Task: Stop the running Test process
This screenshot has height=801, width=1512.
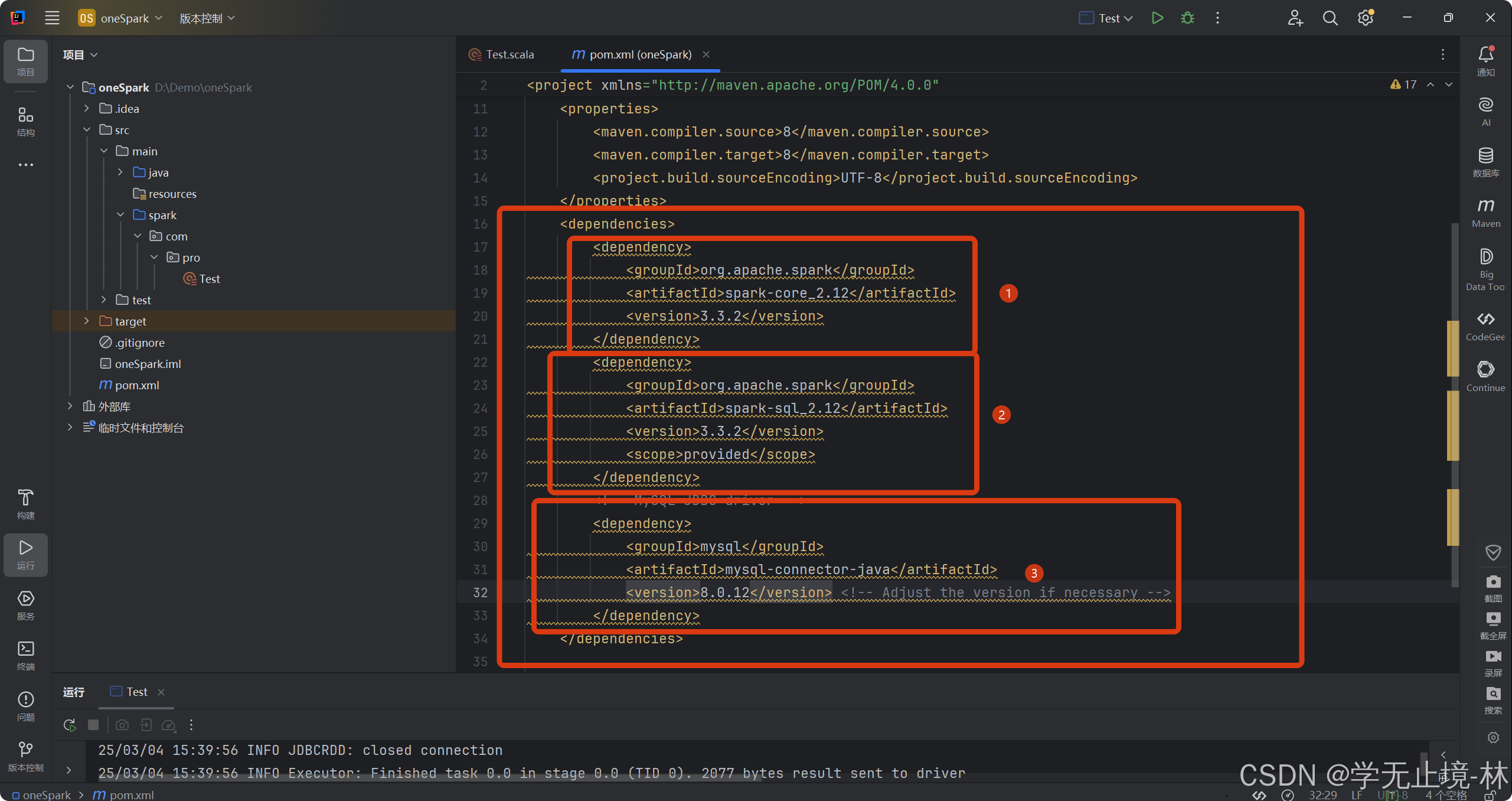Action: pyautogui.click(x=93, y=725)
